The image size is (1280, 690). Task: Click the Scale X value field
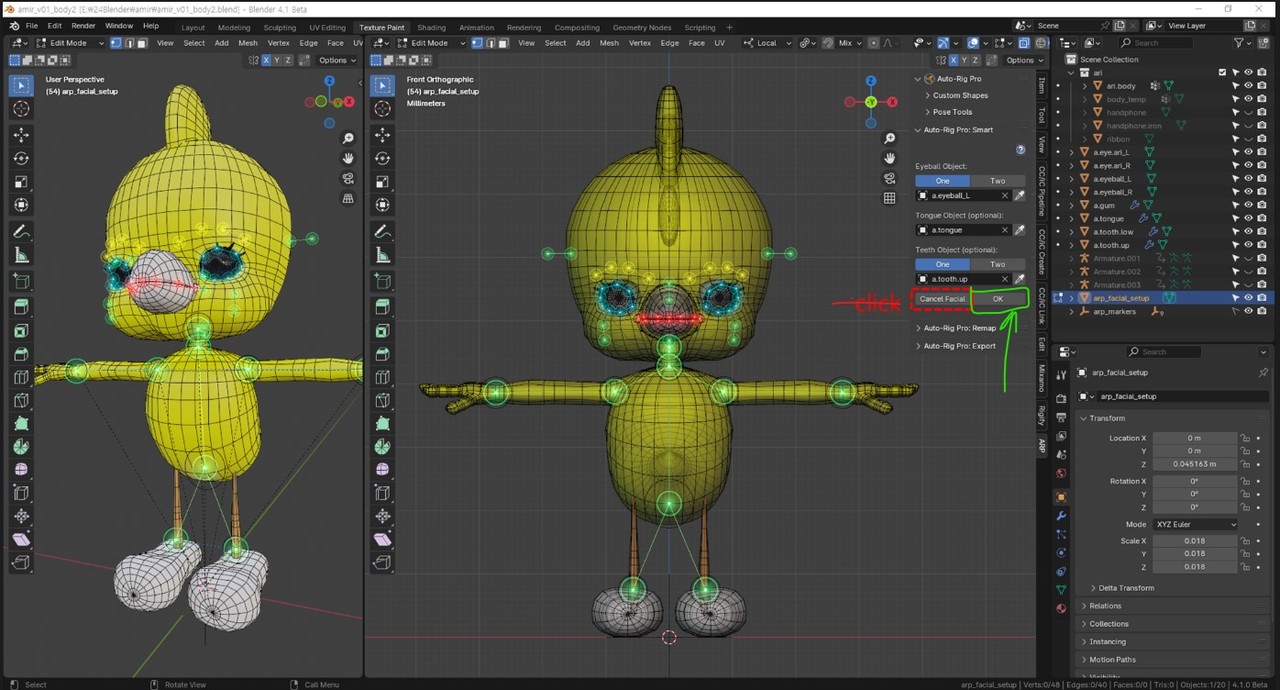pos(1194,541)
